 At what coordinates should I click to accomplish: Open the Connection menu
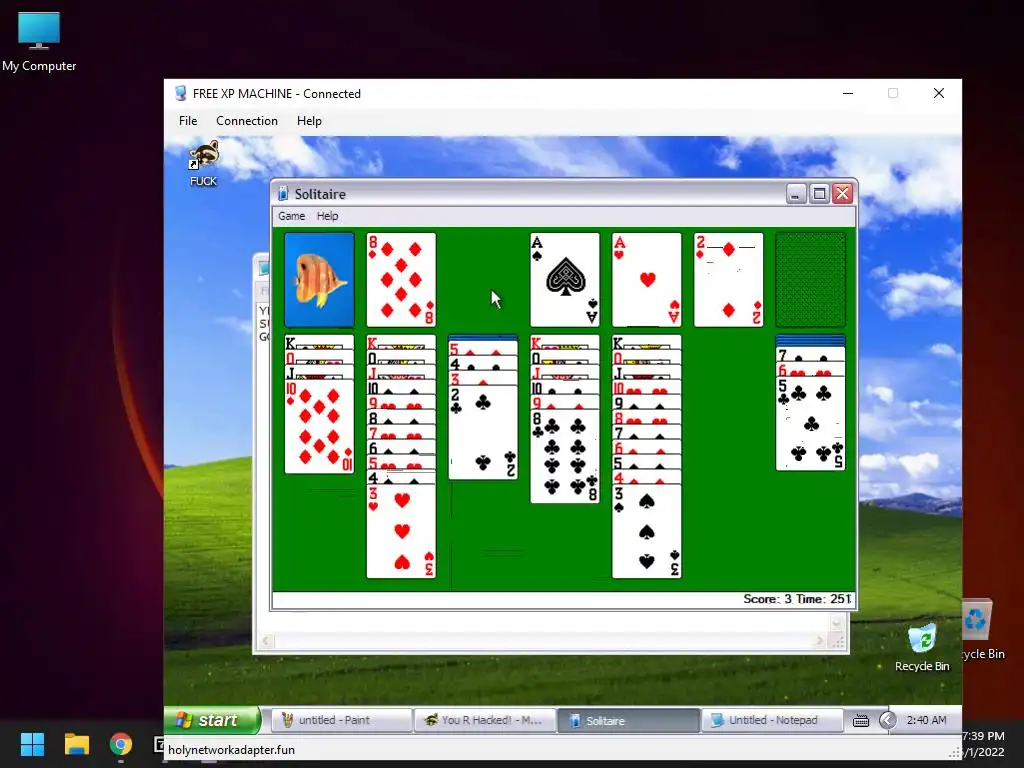tap(247, 121)
